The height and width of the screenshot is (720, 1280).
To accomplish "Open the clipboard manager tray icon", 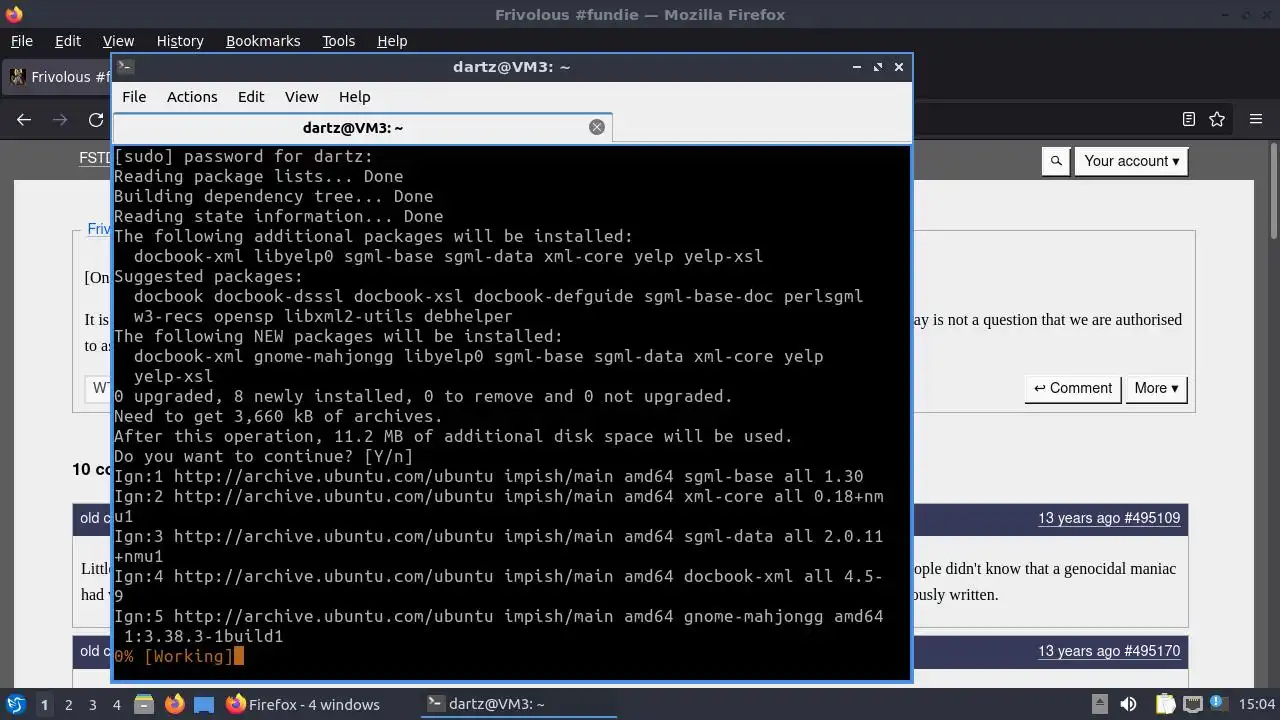I will 1166,704.
